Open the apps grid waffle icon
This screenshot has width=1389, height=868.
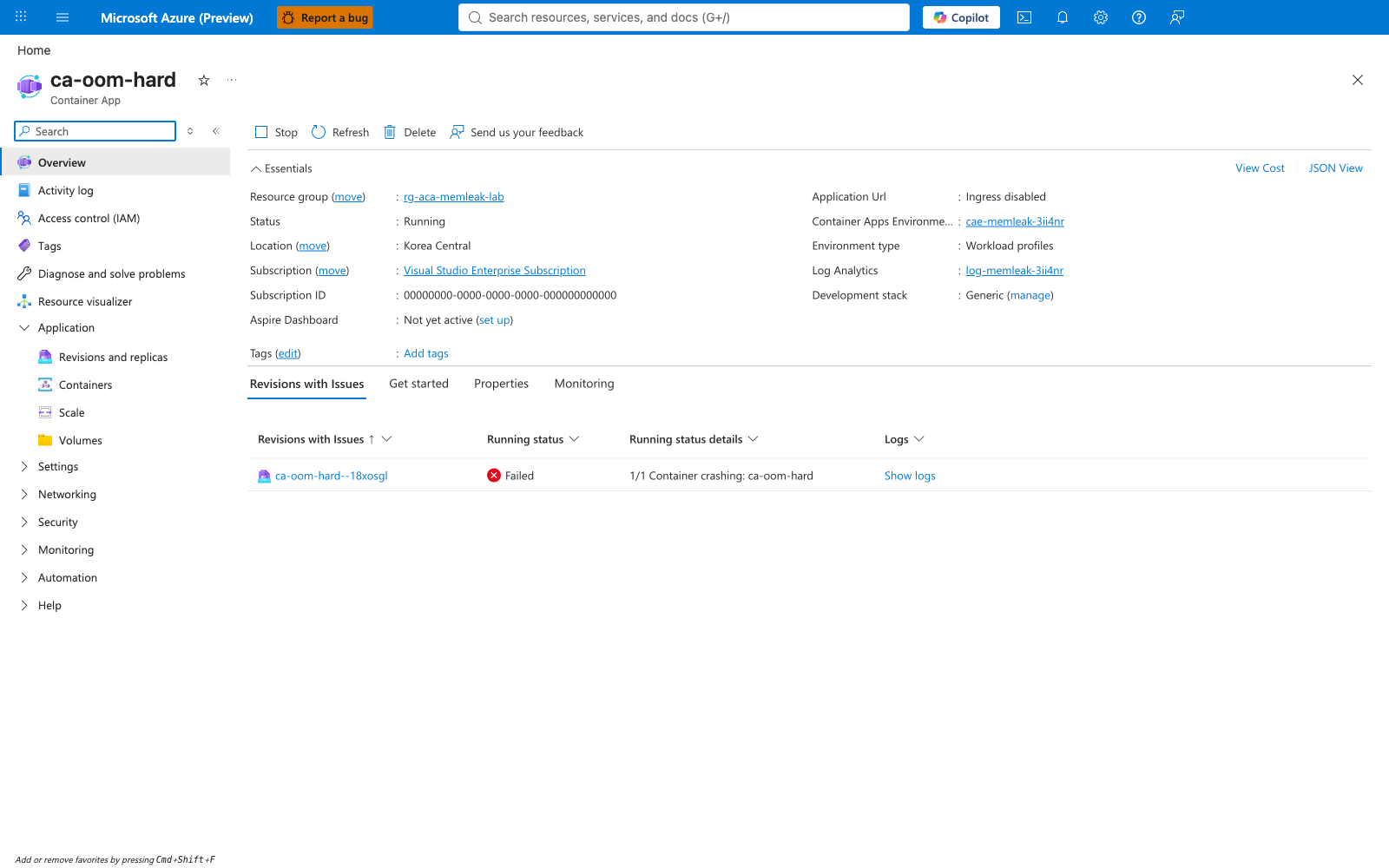[x=21, y=17]
